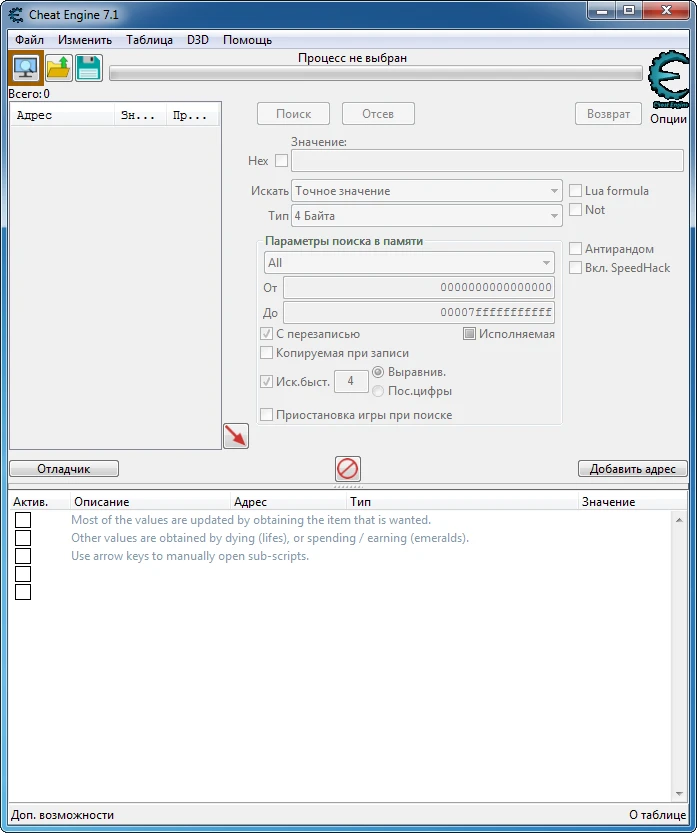The height and width of the screenshot is (833, 697).
Task: Toggle Иск.быст. checkbox
Action: [x=267, y=381]
